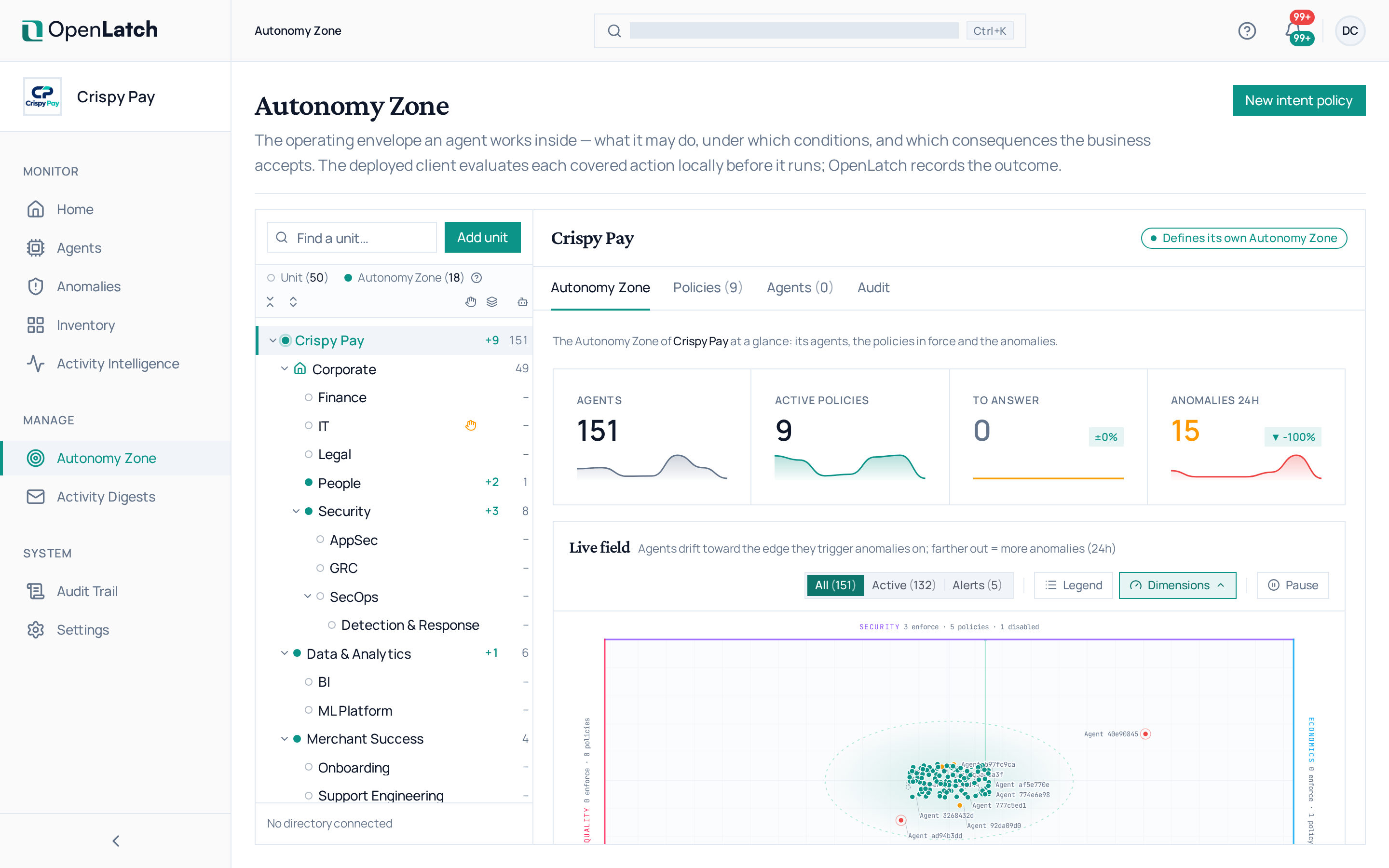Open the Home sidebar item
1389x868 pixels.
(x=115, y=210)
